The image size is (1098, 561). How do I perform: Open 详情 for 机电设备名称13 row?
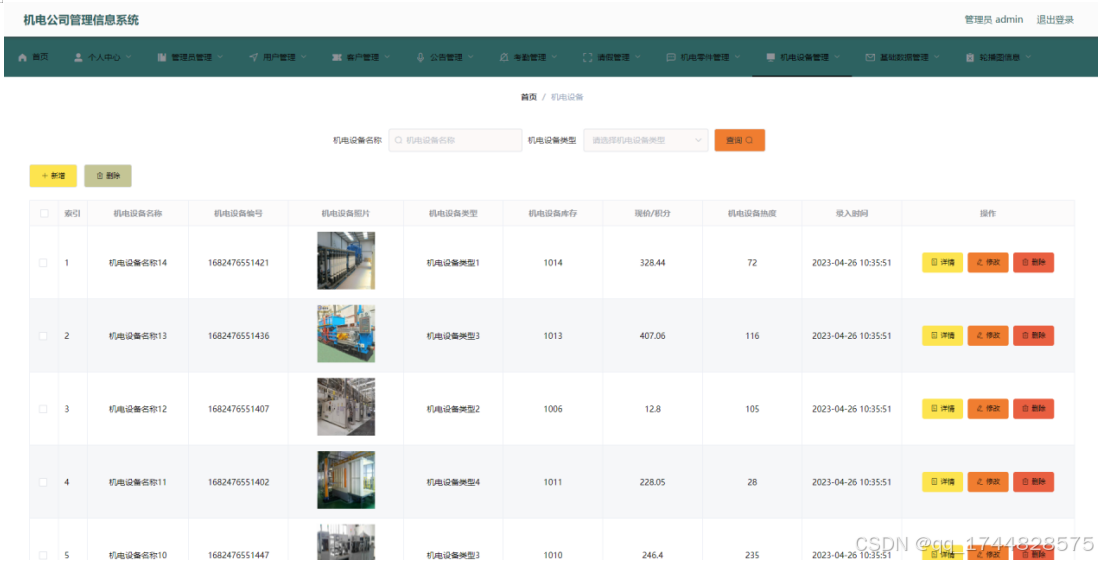tap(943, 335)
